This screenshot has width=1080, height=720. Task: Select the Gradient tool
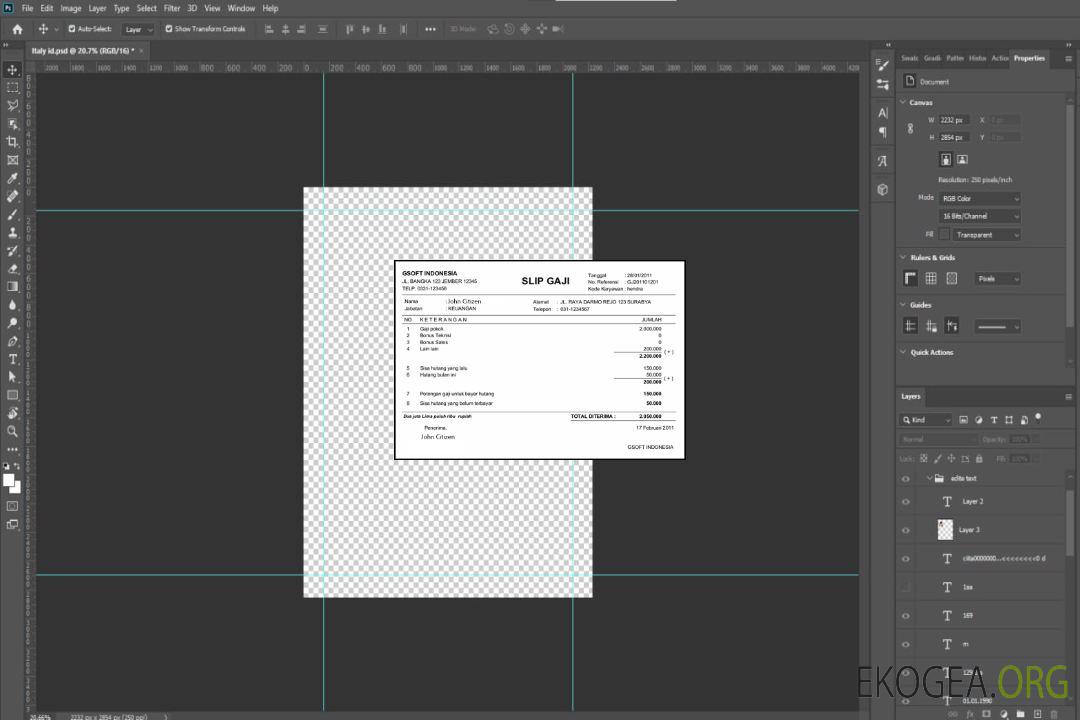[x=12, y=287]
